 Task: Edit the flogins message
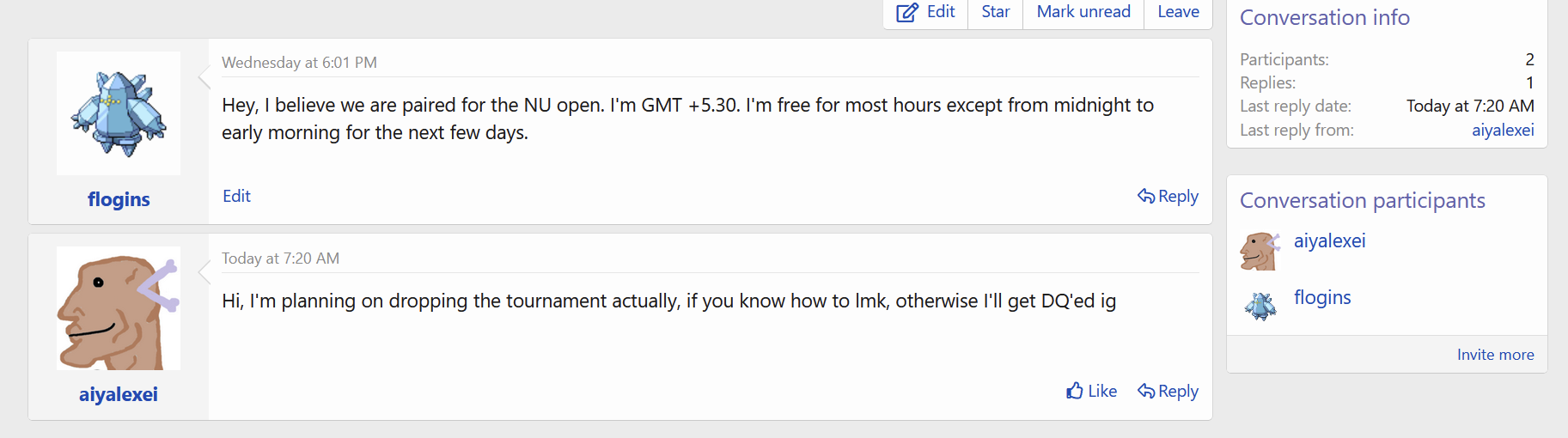(236, 196)
